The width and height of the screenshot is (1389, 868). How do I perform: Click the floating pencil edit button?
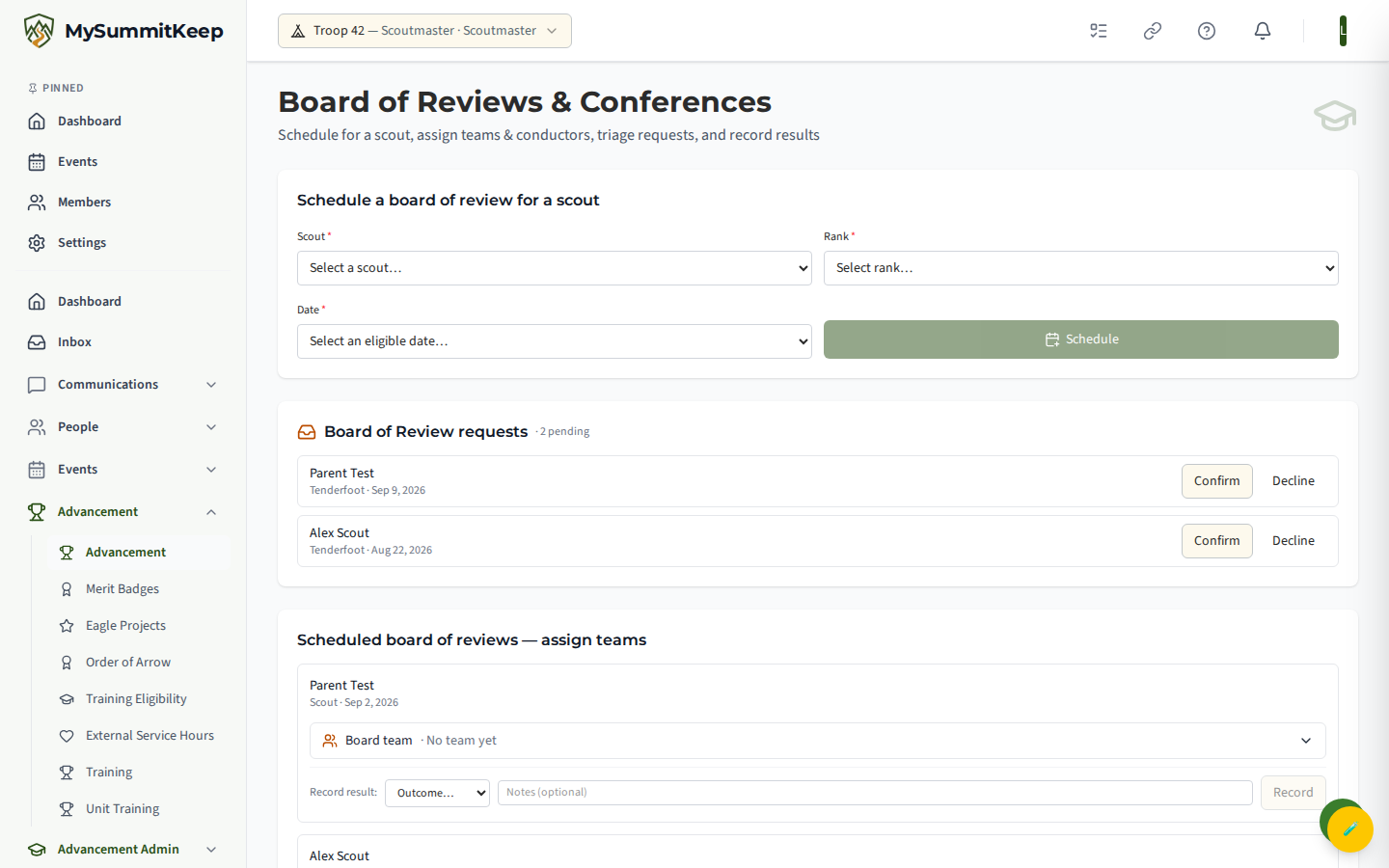click(x=1349, y=828)
